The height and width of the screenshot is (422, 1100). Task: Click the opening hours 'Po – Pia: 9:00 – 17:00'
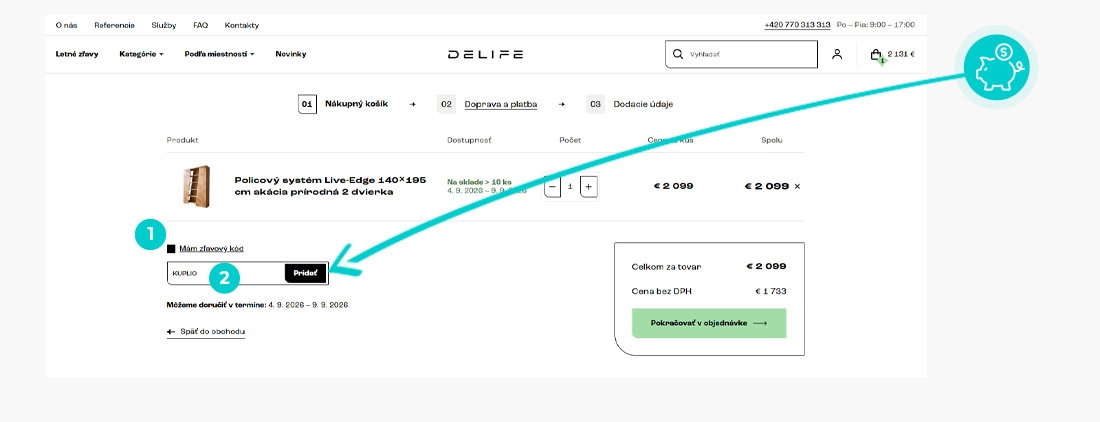coord(876,25)
